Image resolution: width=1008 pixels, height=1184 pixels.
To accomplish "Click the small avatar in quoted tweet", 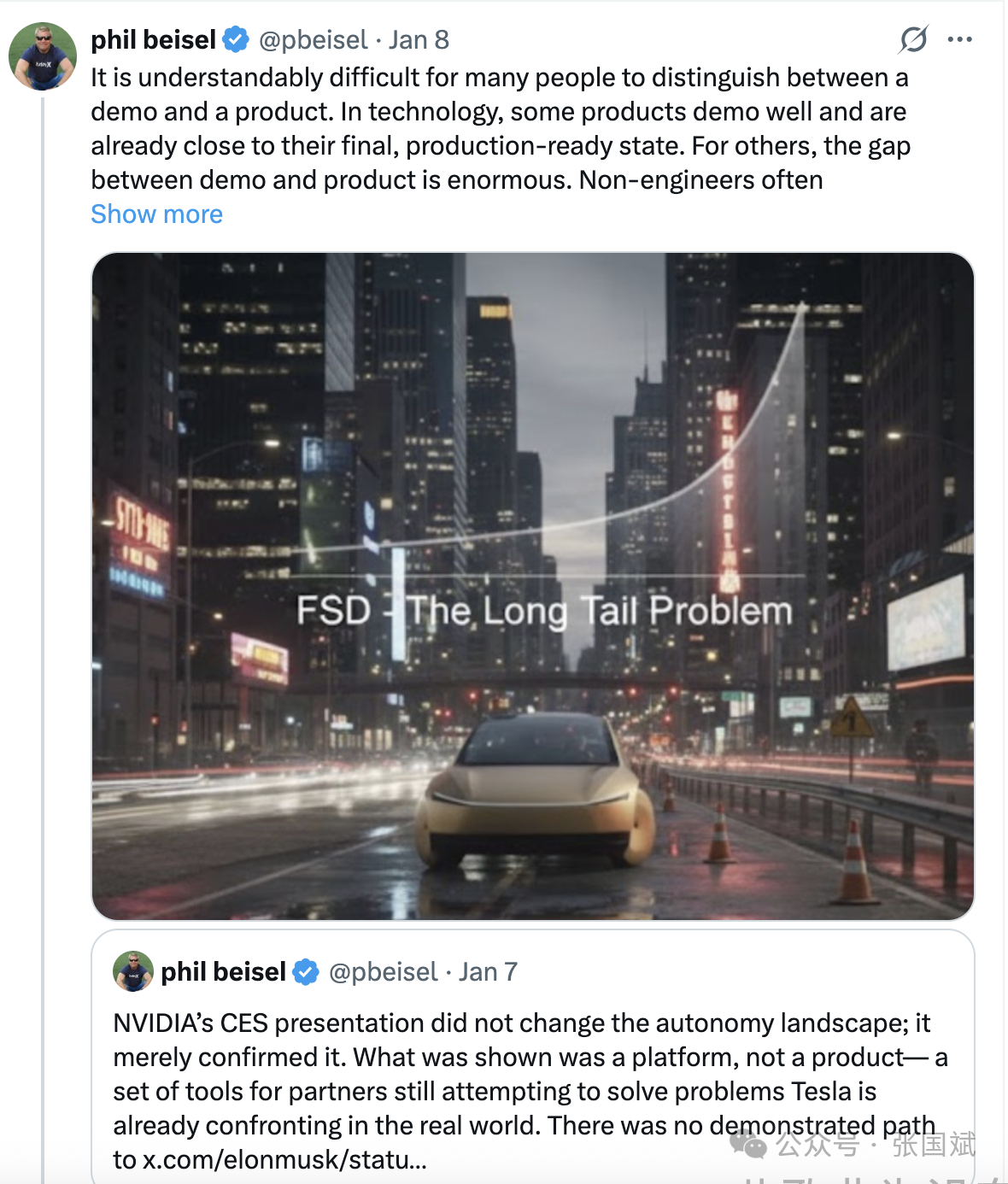I will [x=133, y=971].
